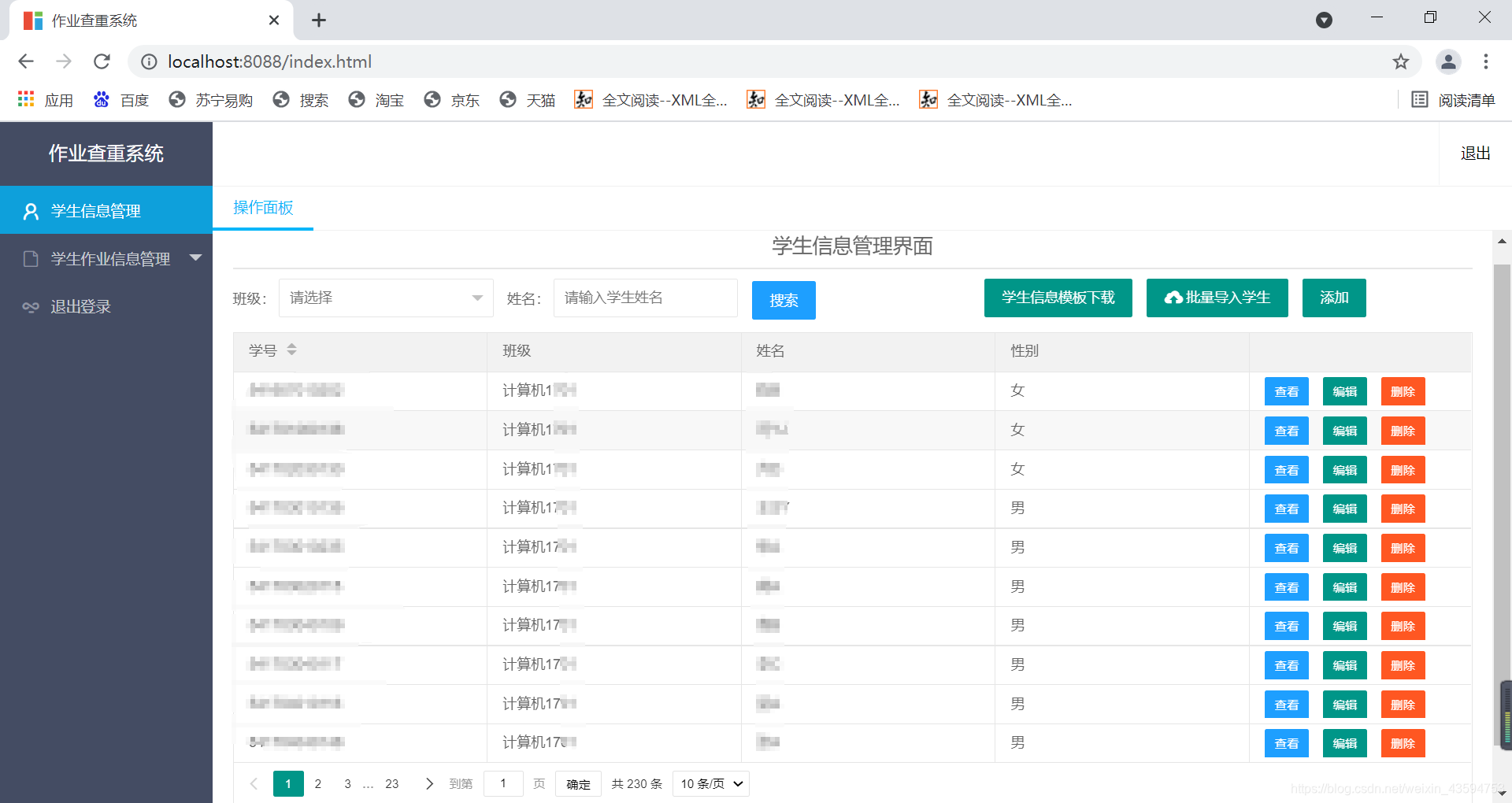
Task: Close the 作业查重系统 browser tab
Action: [274, 20]
